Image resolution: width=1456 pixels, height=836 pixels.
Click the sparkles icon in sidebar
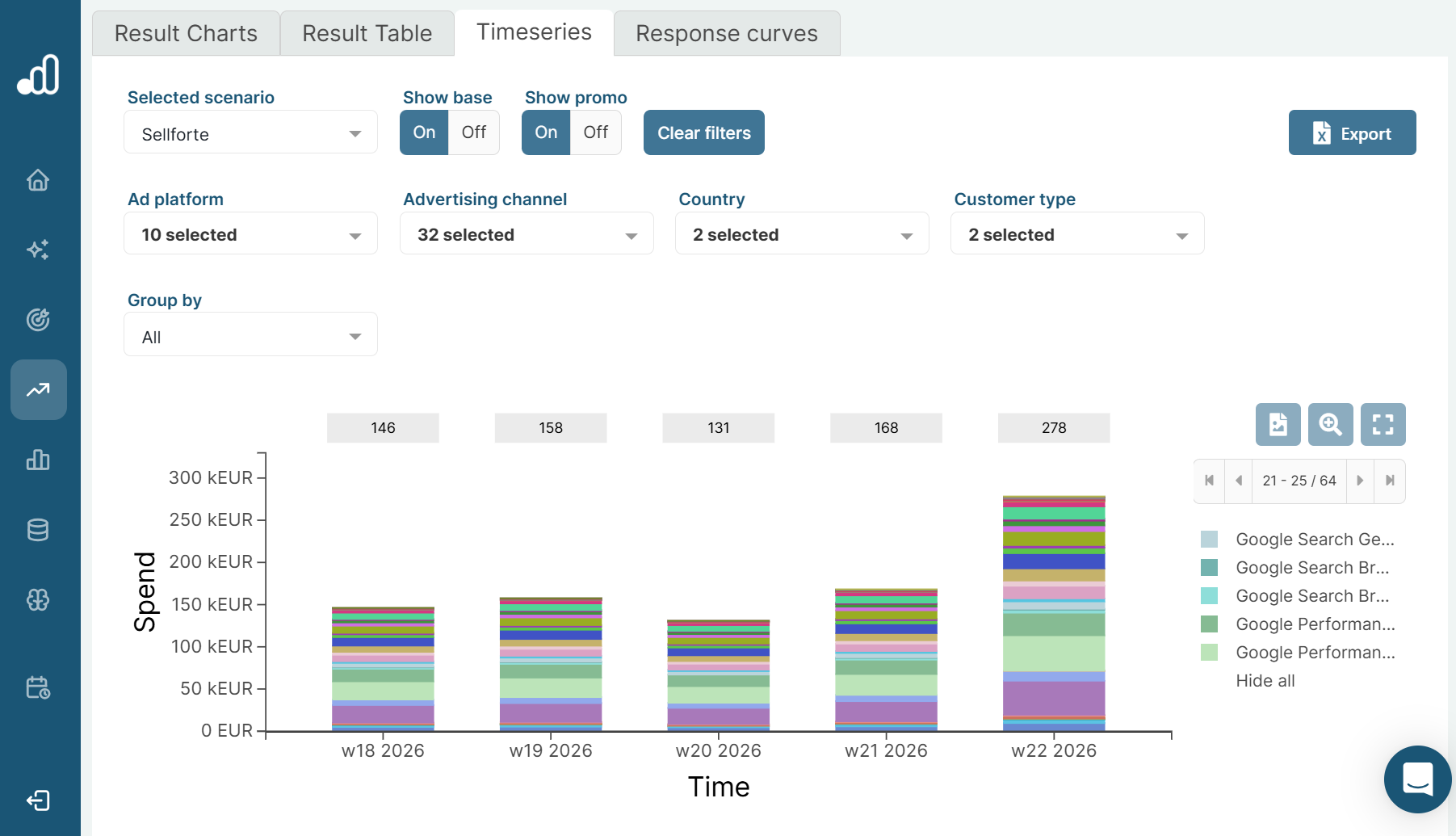38,250
